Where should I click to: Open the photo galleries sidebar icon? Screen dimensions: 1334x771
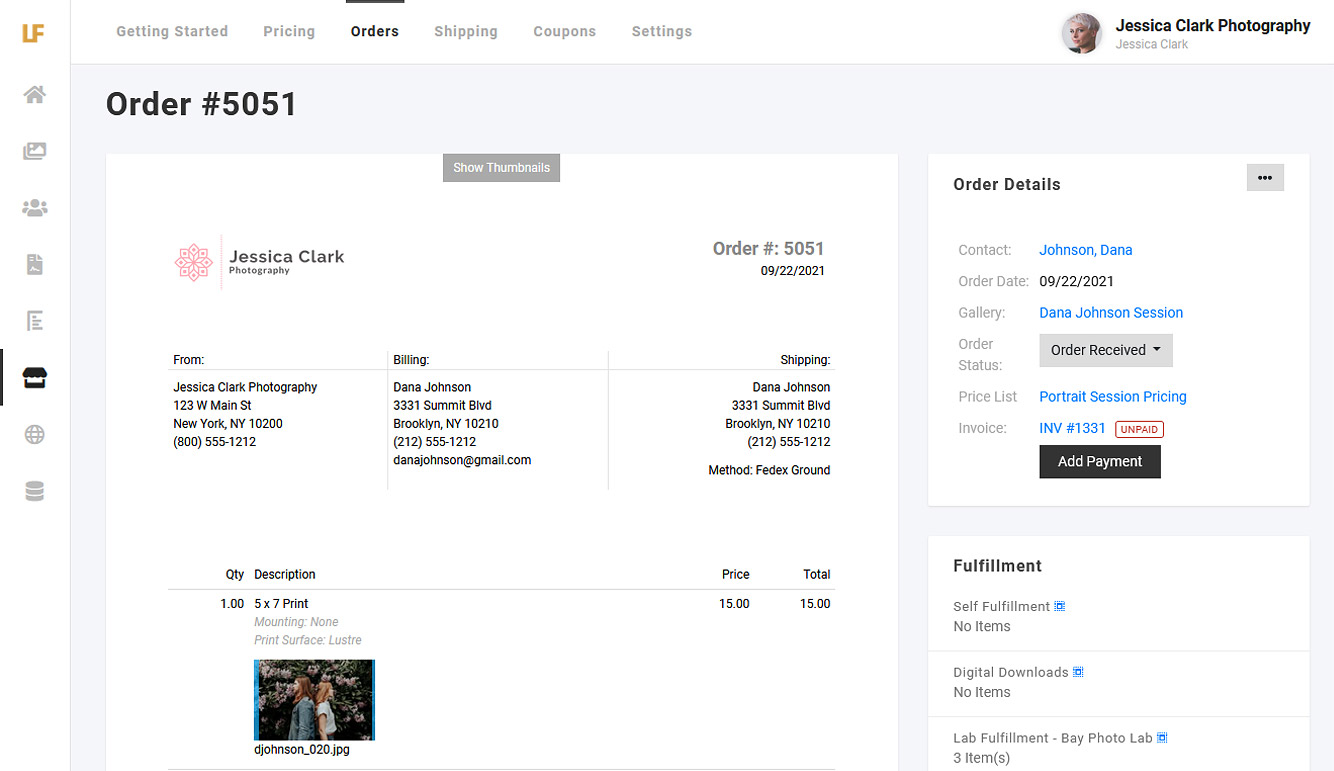[35, 151]
